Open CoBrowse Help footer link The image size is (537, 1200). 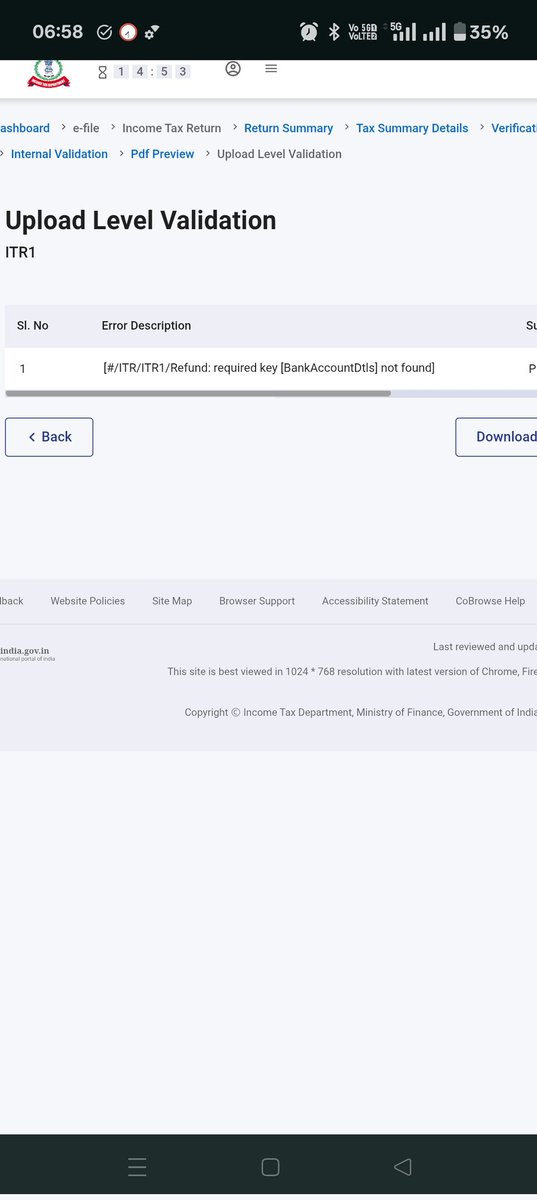pyautogui.click(x=490, y=601)
